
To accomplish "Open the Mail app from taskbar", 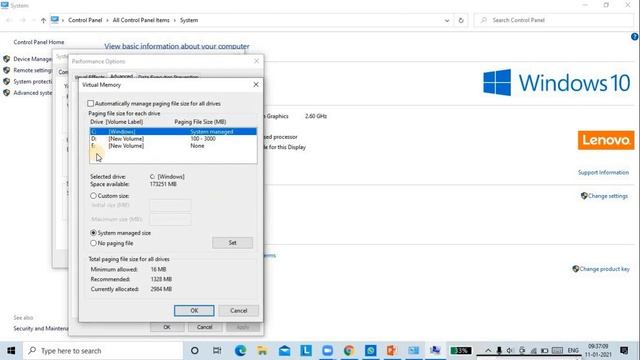I will [284, 351].
